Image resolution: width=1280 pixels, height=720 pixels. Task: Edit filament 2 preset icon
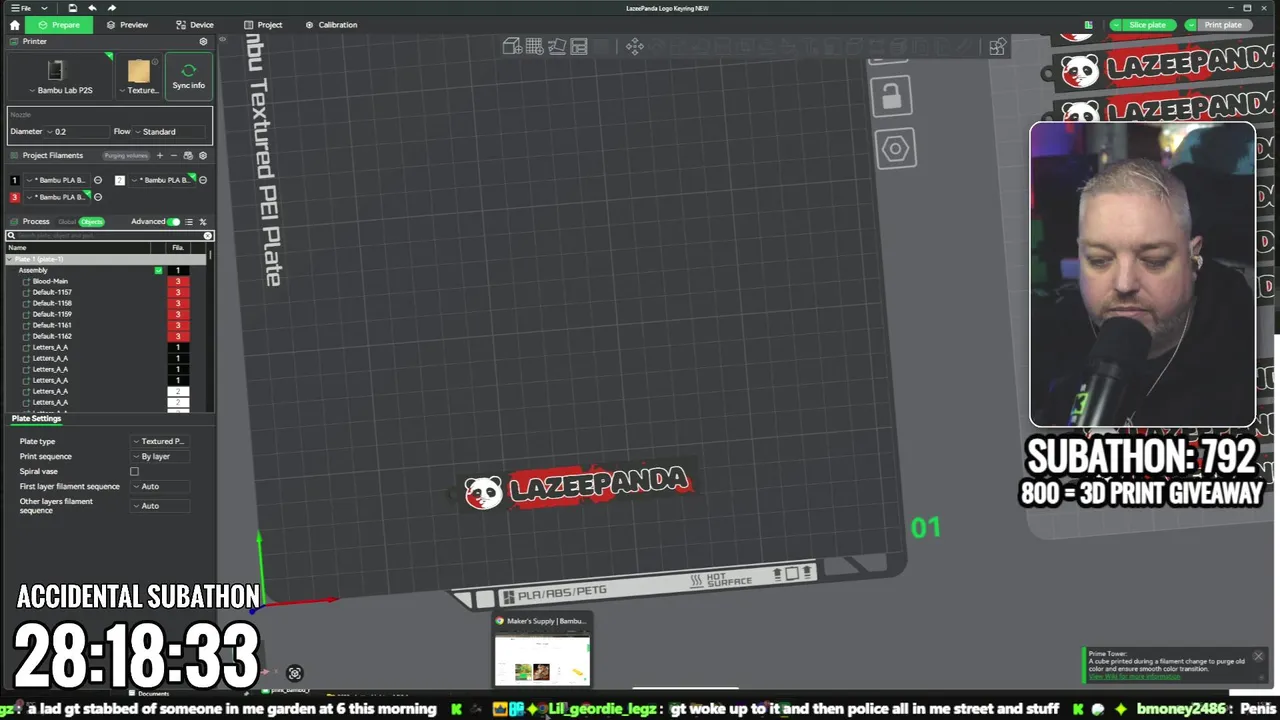[x=203, y=180]
